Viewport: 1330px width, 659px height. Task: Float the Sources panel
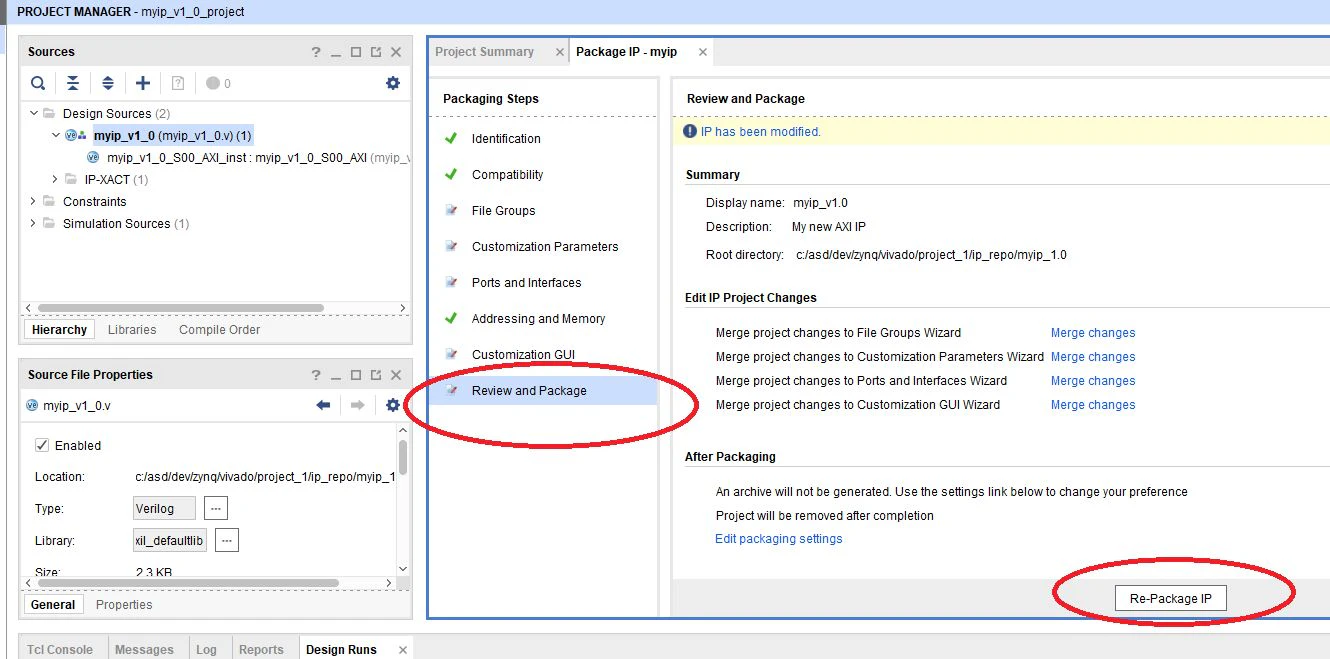pyautogui.click(x=376, y=52)
